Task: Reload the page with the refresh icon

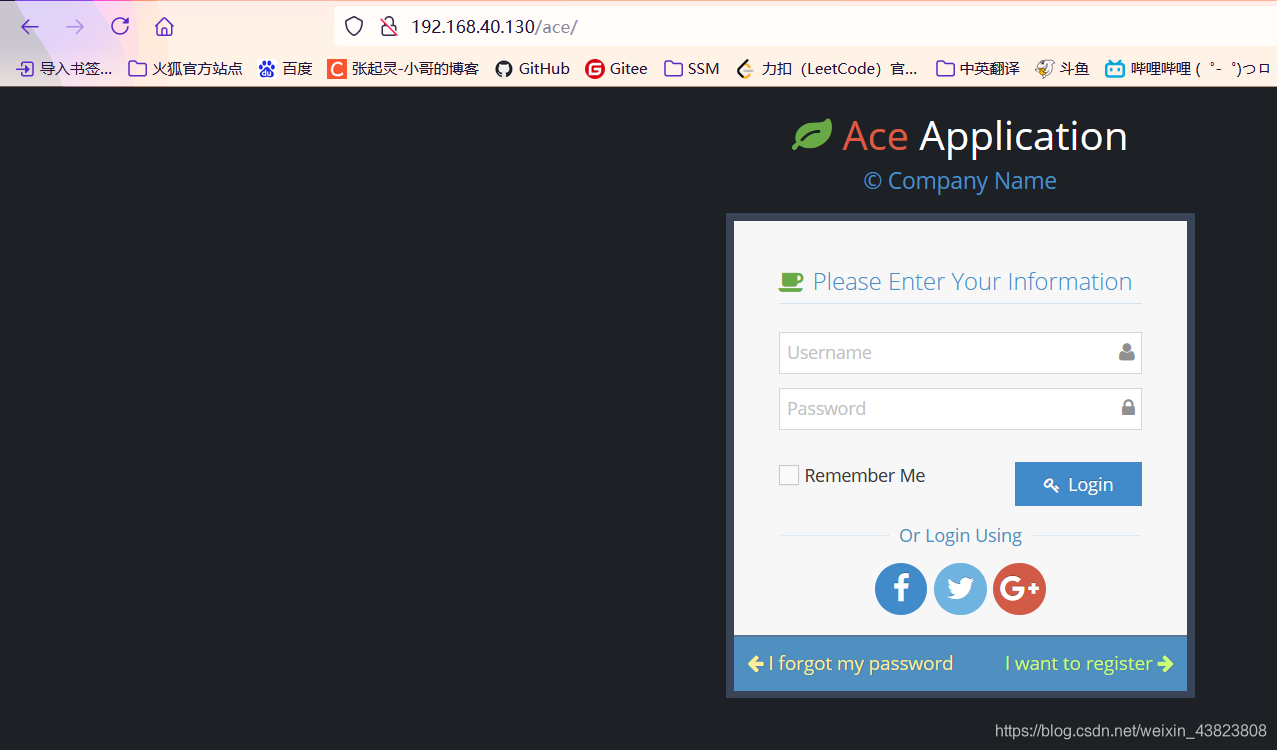Action: click(120, 26)
